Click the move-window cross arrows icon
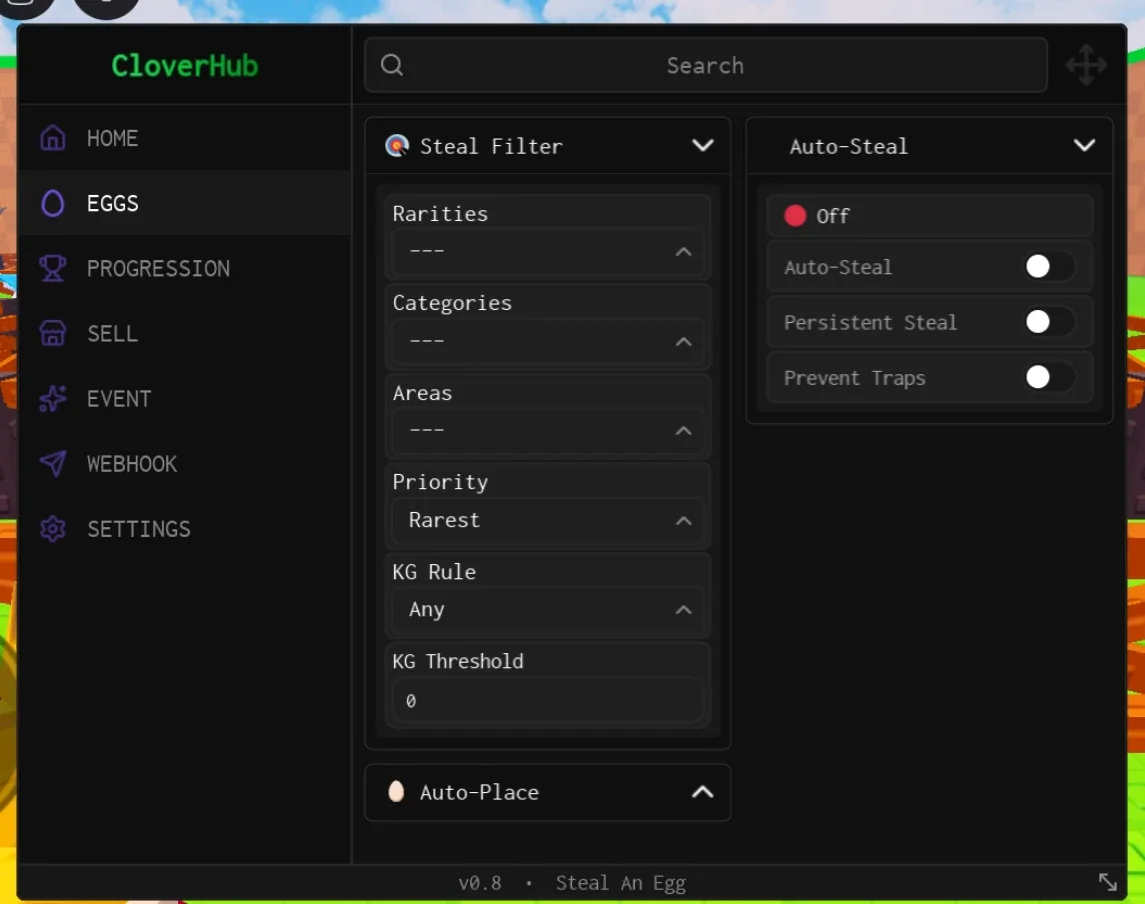The height and width of the screenshot is (904, 1145). pyautogui.click(x=1086, y=65)
